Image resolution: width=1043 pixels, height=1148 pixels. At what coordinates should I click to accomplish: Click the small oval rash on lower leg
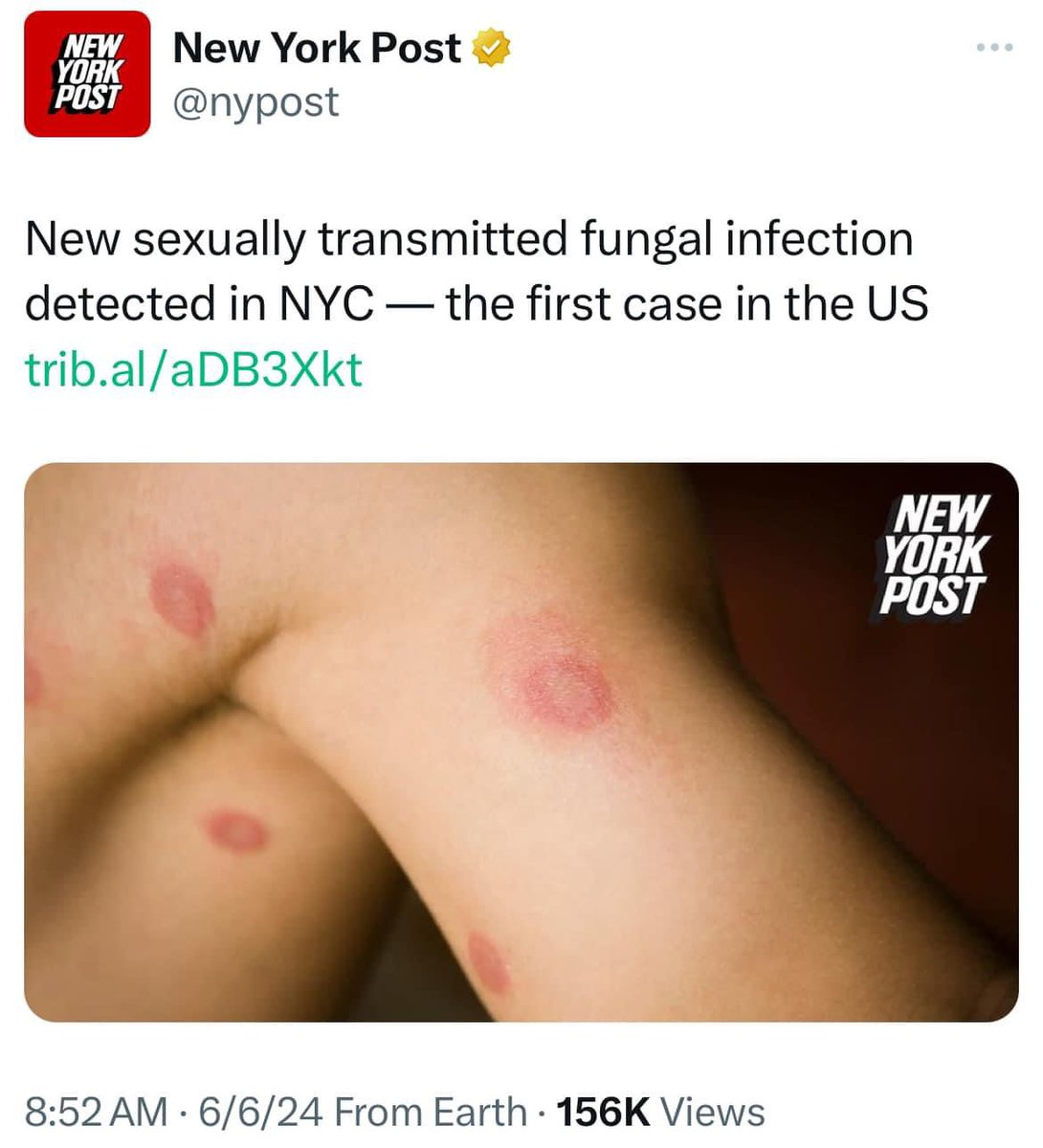[236, 830]
